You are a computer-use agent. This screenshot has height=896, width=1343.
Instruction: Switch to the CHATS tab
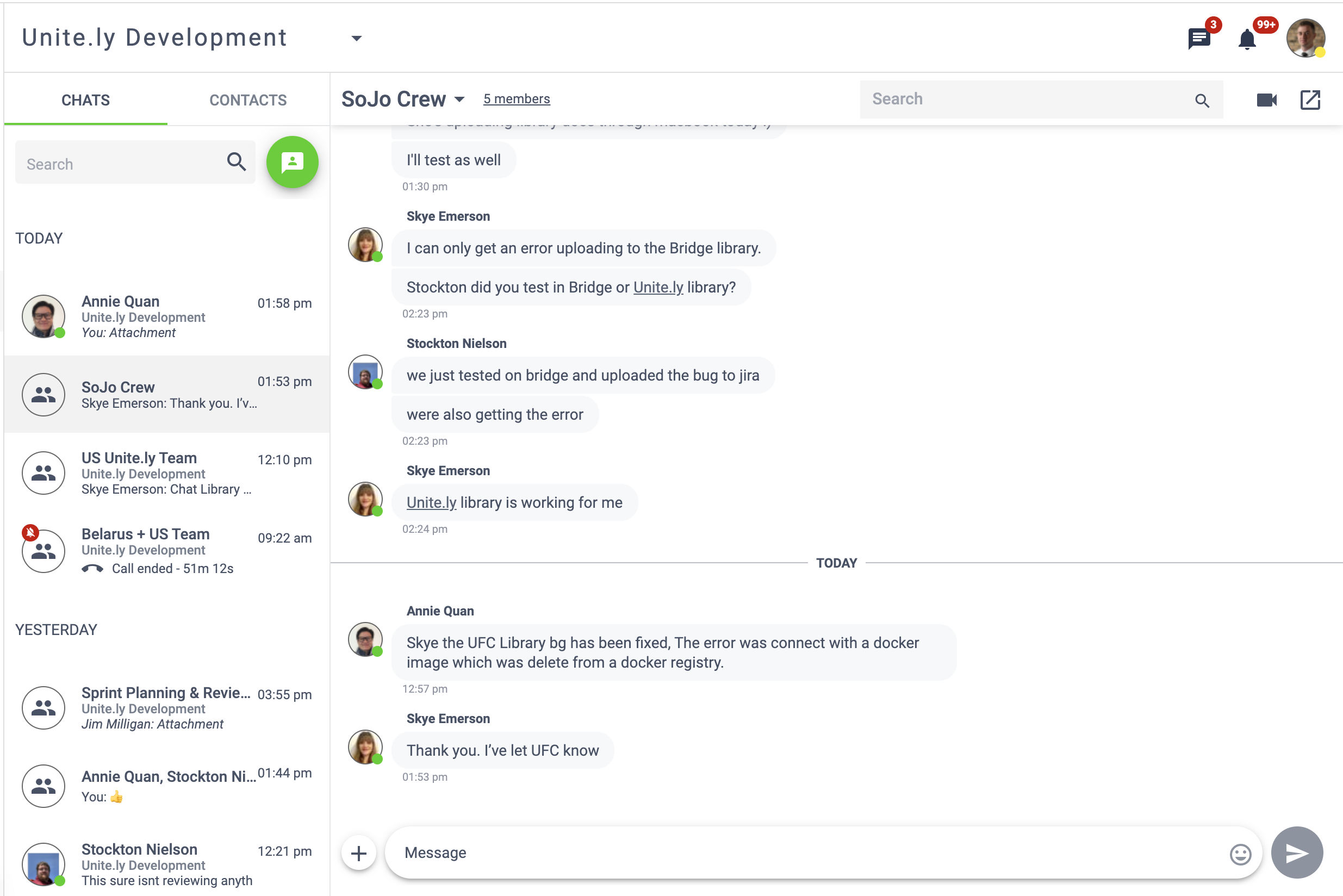point(86,100)
